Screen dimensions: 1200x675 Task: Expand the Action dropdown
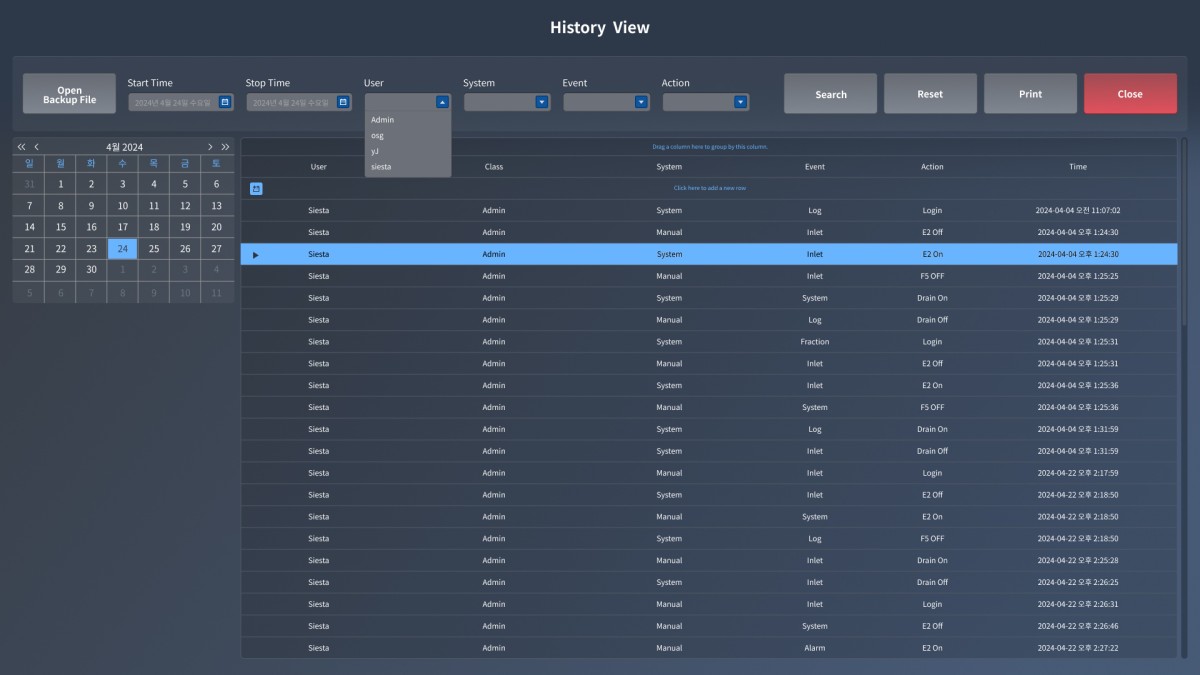tap(740, 102)
